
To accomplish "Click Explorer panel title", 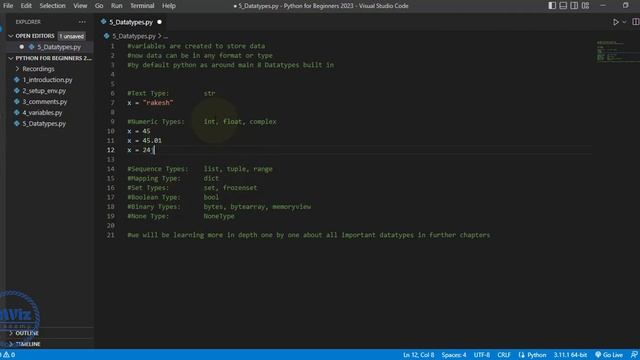I will tap(28, 22).
